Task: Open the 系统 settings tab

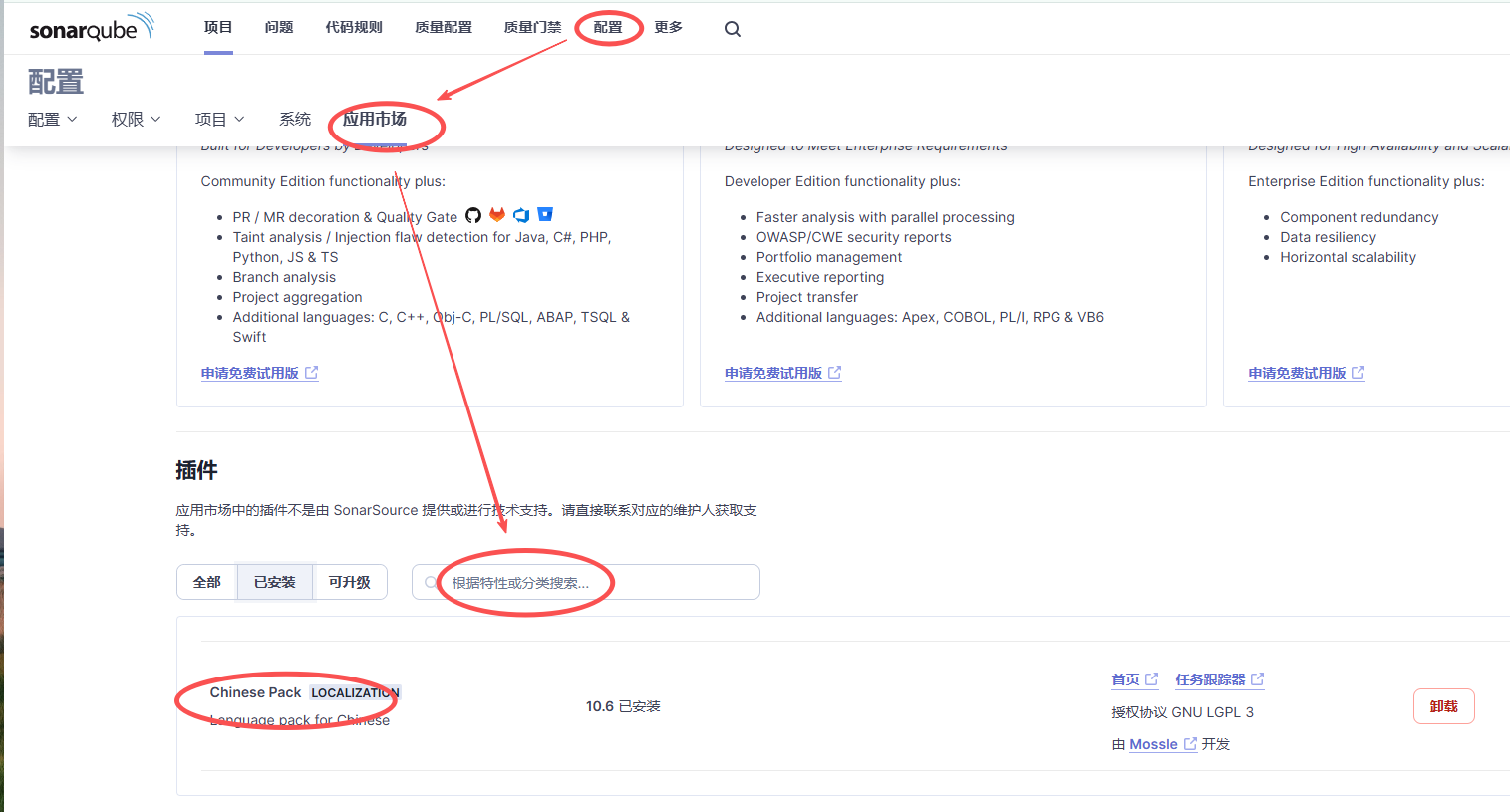Action: click(295, 120)
